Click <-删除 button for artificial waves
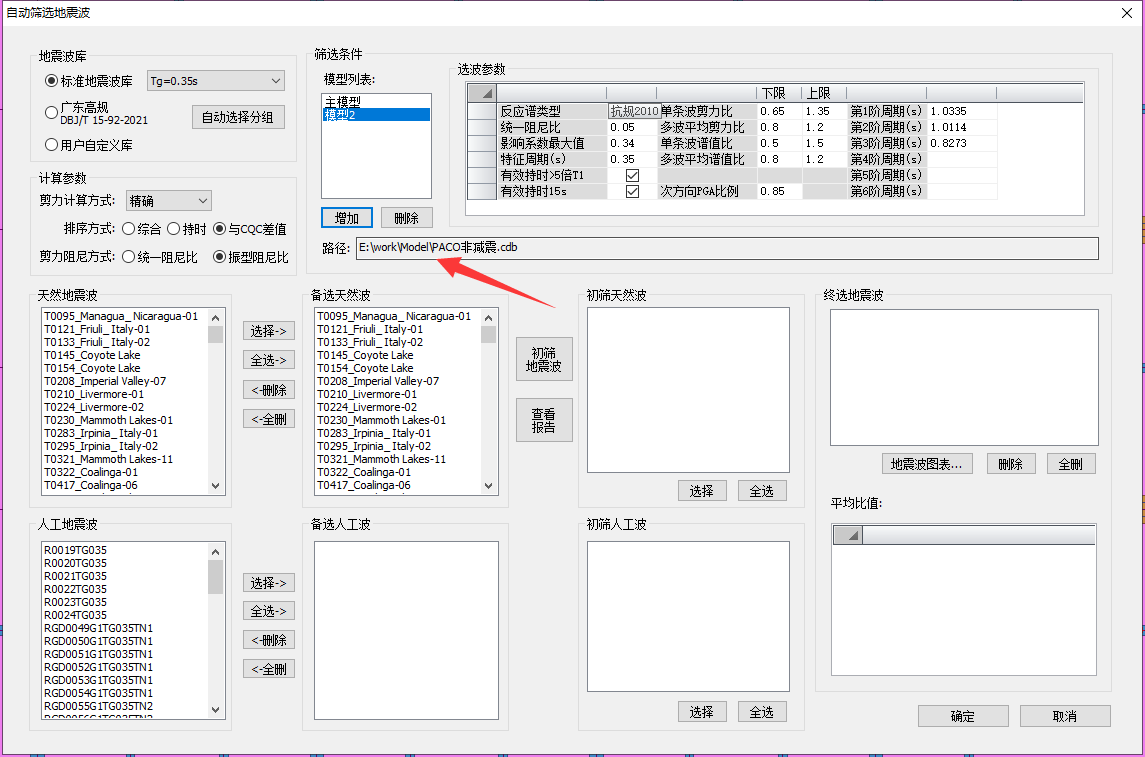This screenshot has height=757, width=1145. tap(269, 639)
